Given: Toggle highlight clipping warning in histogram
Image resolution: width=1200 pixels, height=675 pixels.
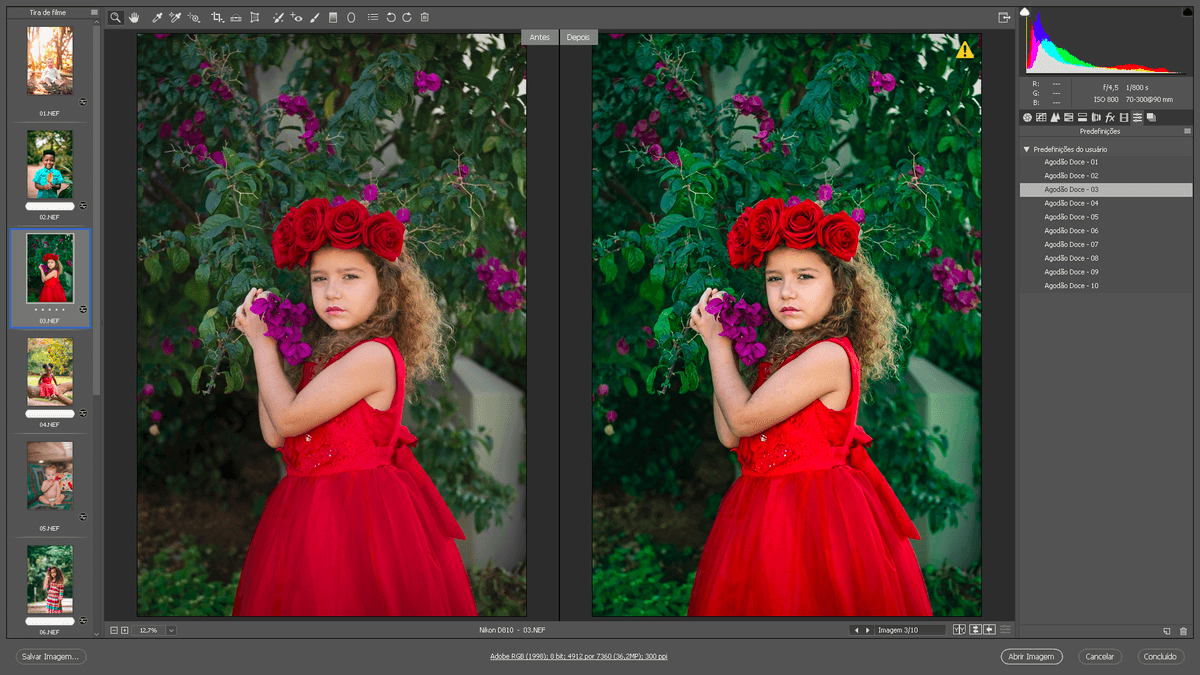Looking at the screenshot, I should [x=1190, y=12].
